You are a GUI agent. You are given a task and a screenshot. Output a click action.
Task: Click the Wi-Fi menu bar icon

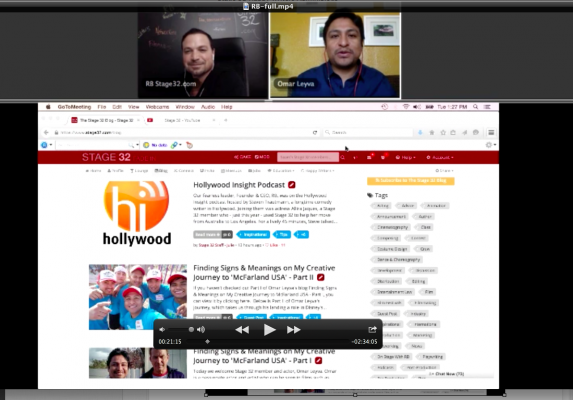click(x=406, y=107)
